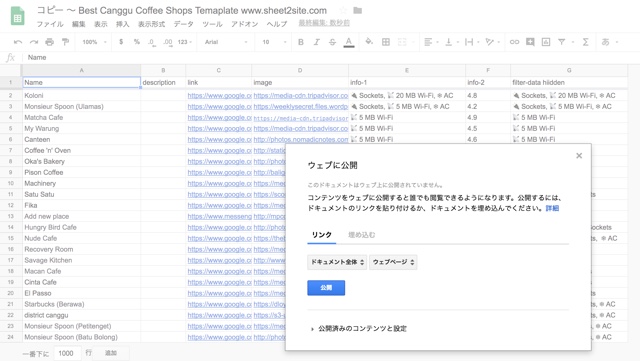
Task: Select cell containing rating 4.8
Action: point(488,96)
